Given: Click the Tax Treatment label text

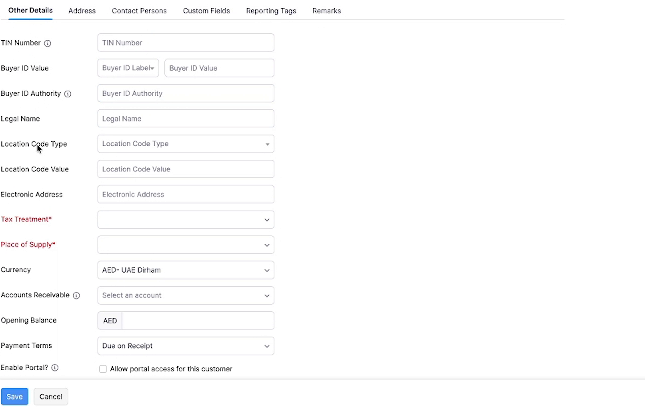Looking at the screenshot, I should coord(26,219).
